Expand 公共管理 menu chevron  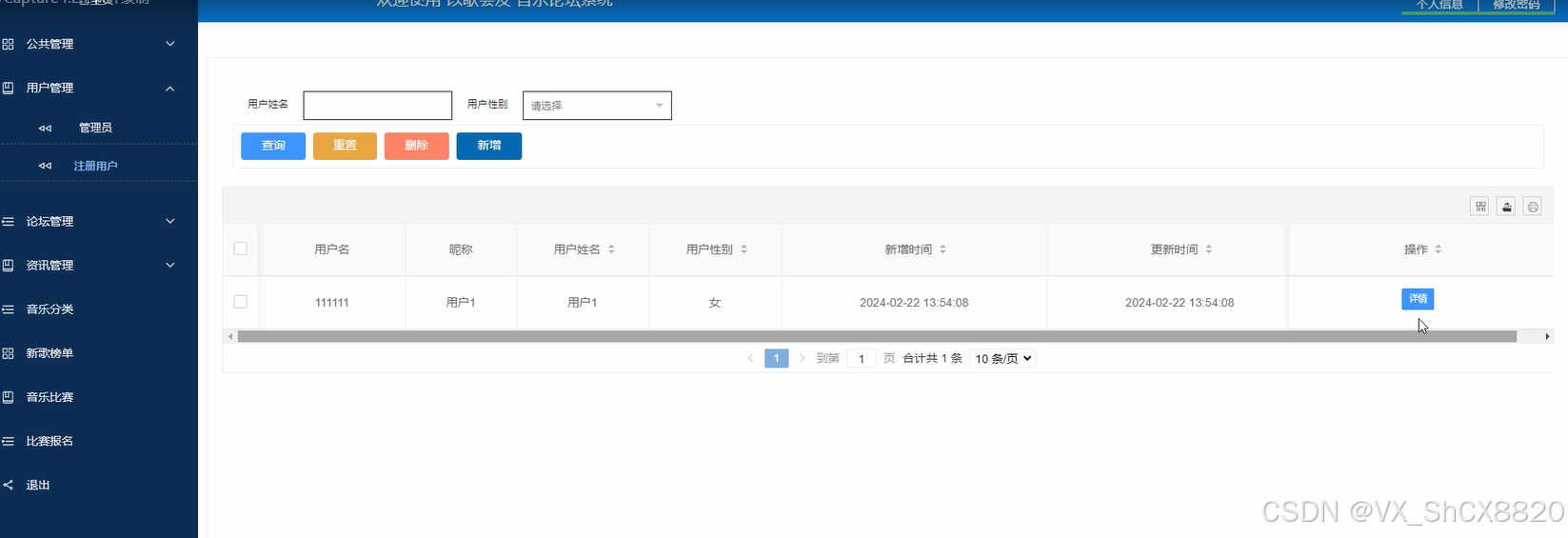(x=170, y=44)
